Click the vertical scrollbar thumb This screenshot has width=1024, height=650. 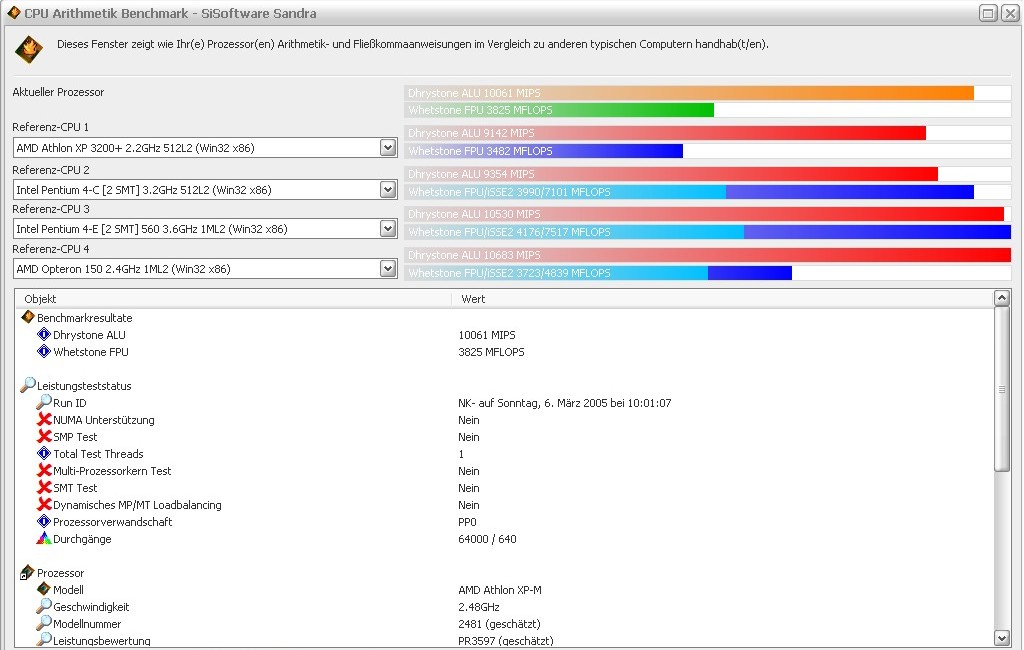[x=1002, y=389]
